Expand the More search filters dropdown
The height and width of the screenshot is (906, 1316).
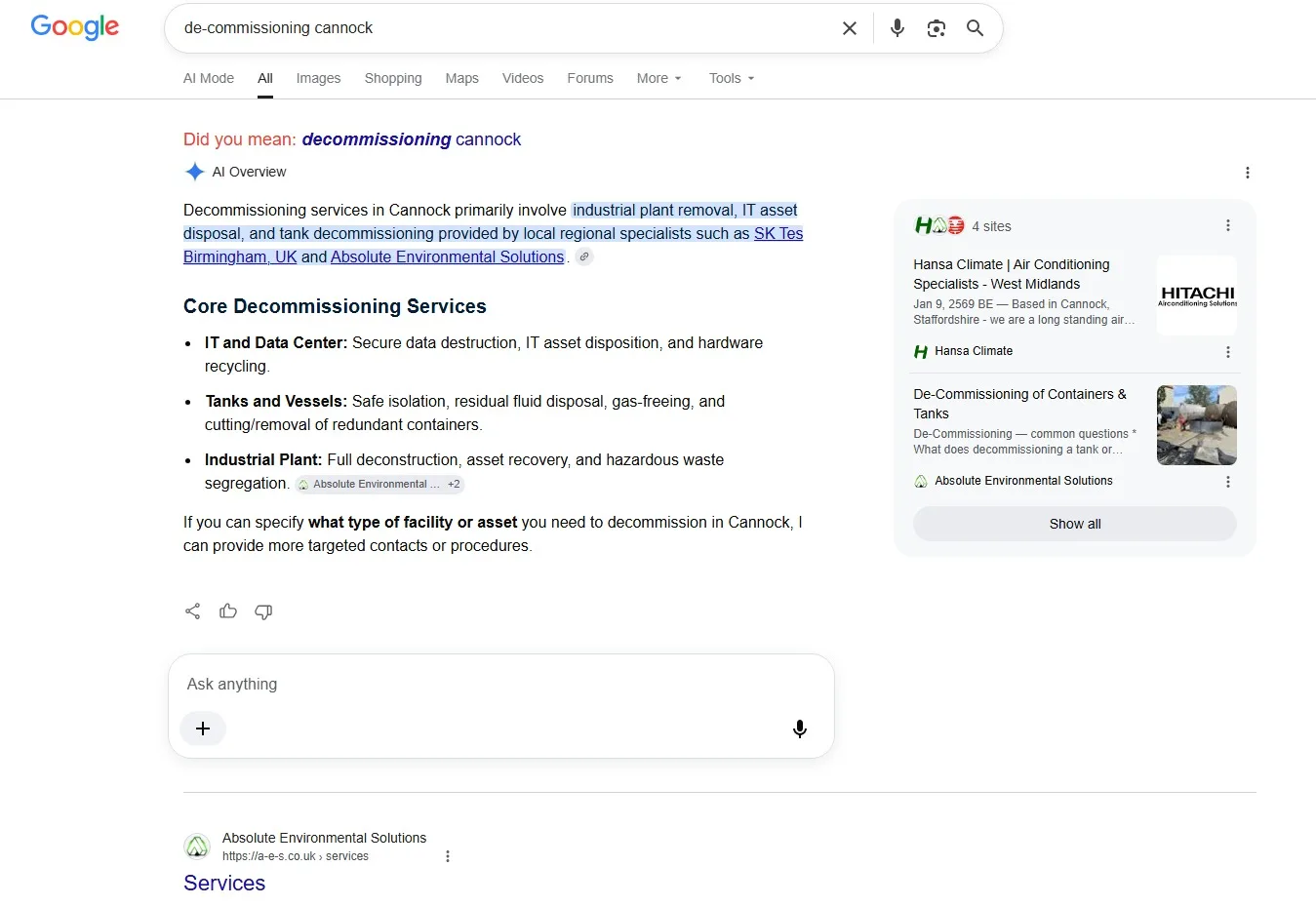click(x=659, y=78)
